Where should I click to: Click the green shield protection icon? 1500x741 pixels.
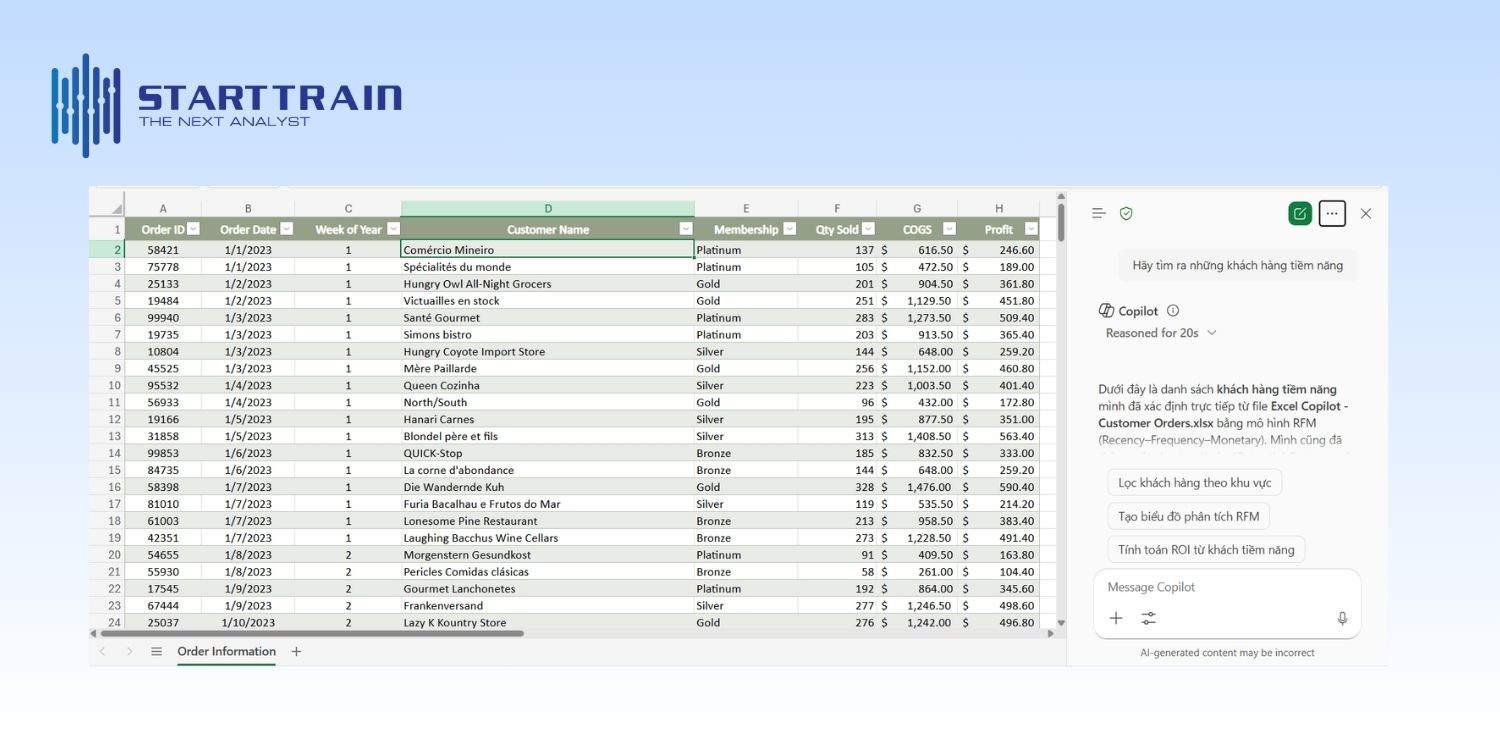coord(1126,213)
